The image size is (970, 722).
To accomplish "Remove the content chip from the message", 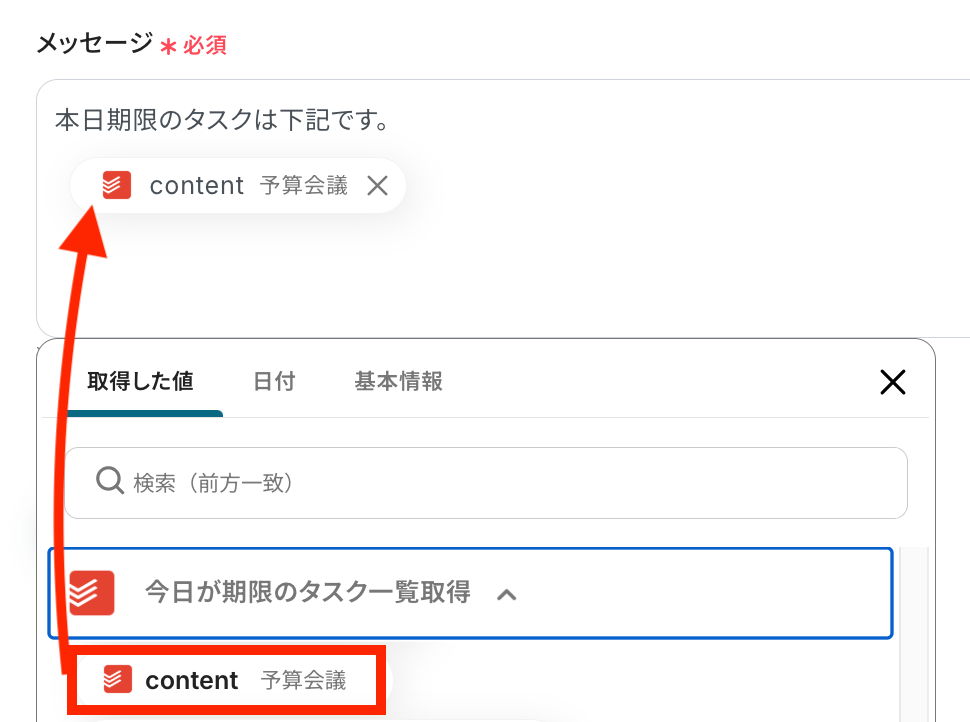I will 377,185.
